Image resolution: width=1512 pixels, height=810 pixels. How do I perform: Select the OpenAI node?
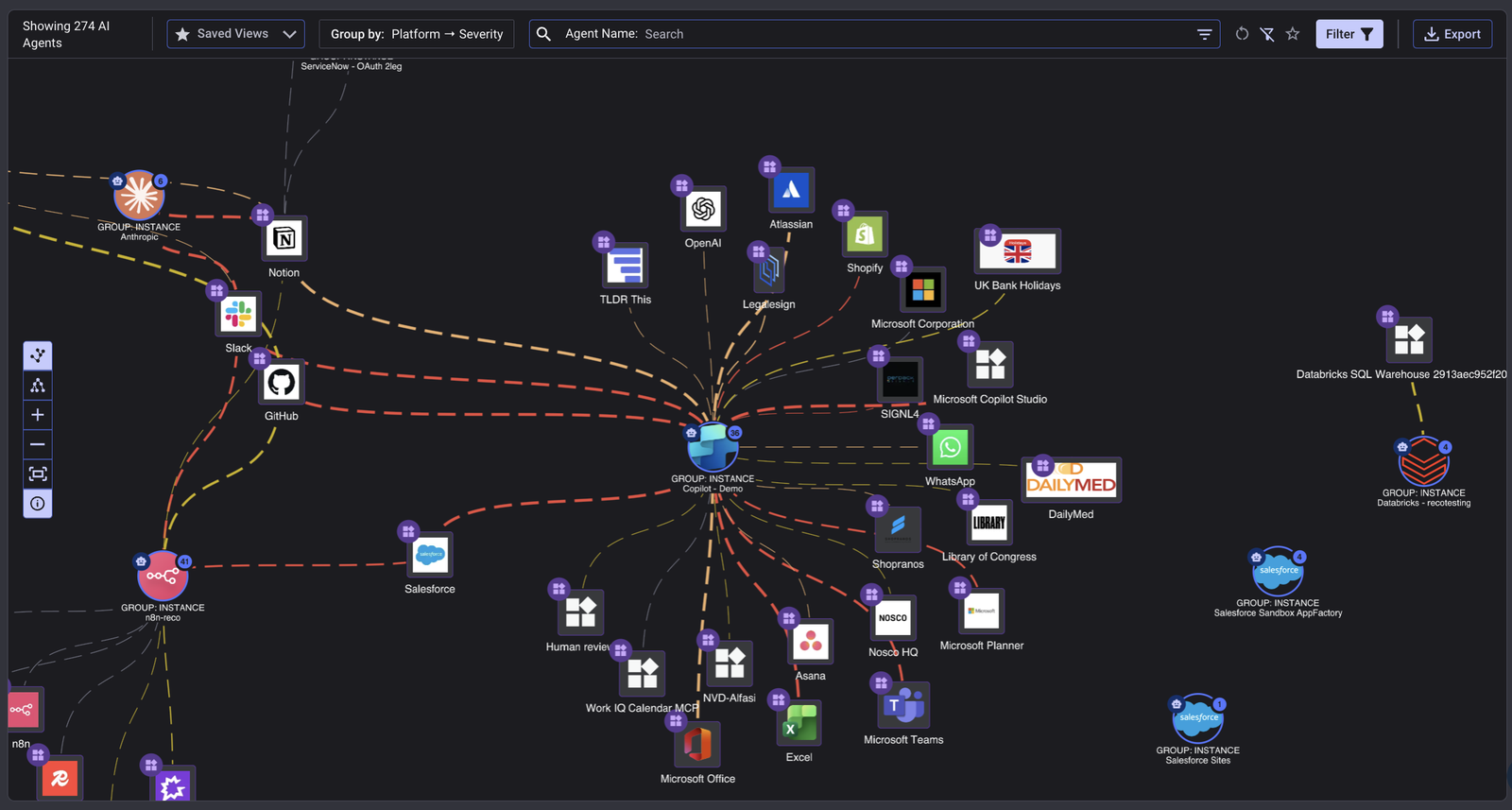[x=703, y=209]
